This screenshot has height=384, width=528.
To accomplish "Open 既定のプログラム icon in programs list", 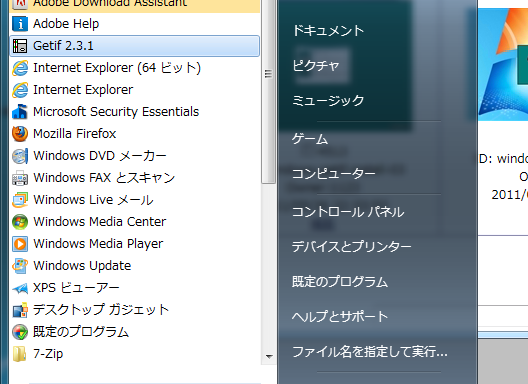I will click(x=20, y=332).
